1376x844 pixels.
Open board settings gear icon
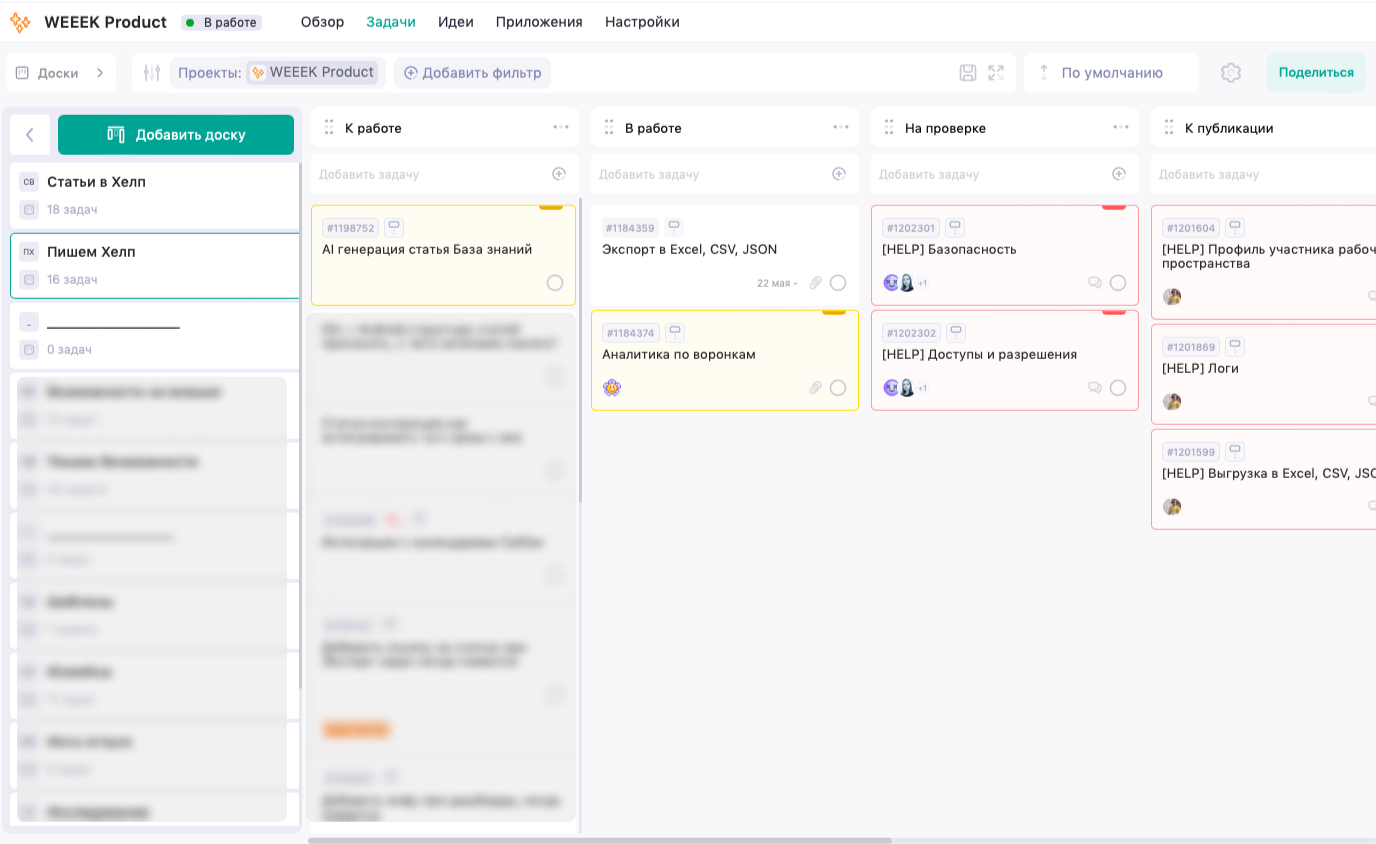pyautogui.click(x=1231, y=73)
